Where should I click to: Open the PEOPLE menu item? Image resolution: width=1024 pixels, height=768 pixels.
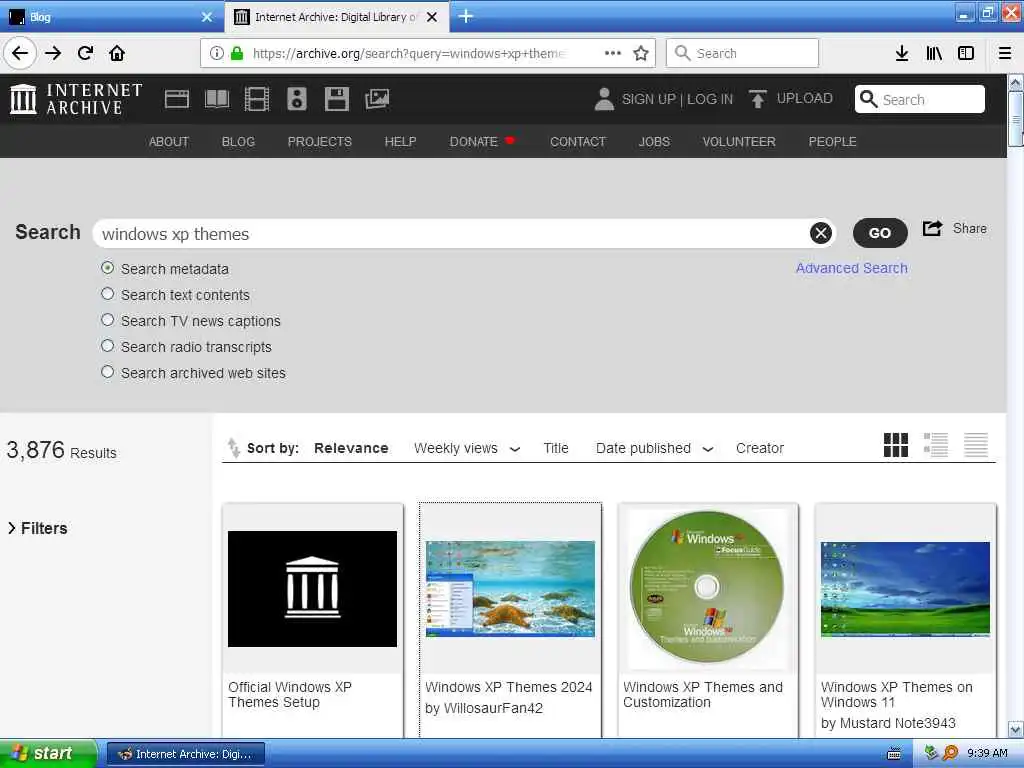pos(833,142)
